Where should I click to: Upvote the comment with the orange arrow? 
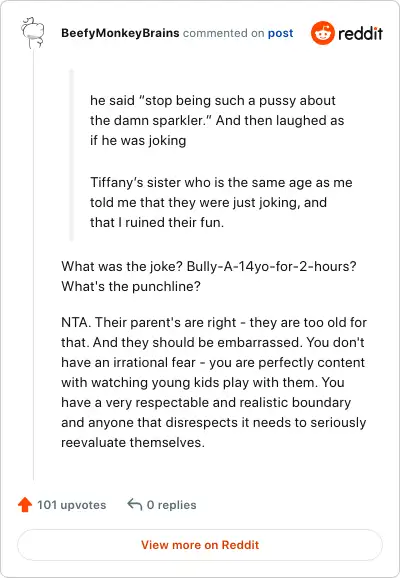[x=25, y=505]
